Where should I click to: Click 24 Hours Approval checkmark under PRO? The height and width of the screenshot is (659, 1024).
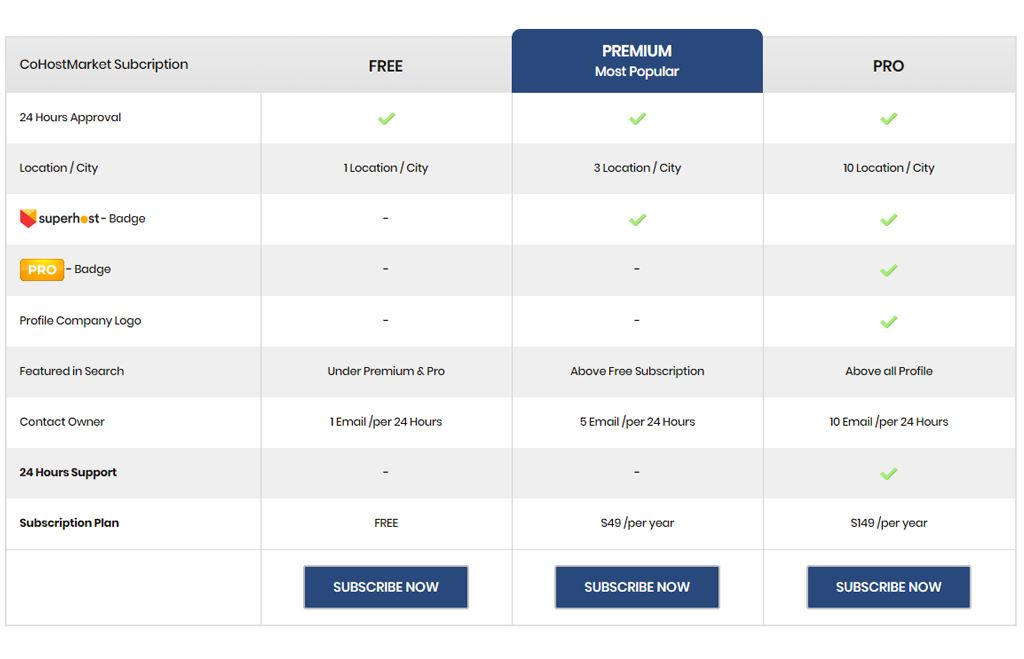pyautogui.click(x=889, y=118)
